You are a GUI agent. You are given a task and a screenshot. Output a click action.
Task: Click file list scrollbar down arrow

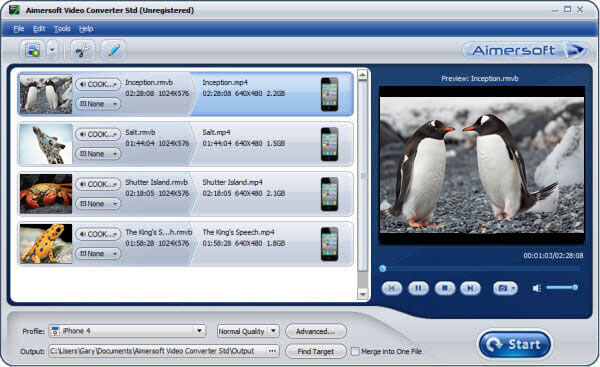362,294
